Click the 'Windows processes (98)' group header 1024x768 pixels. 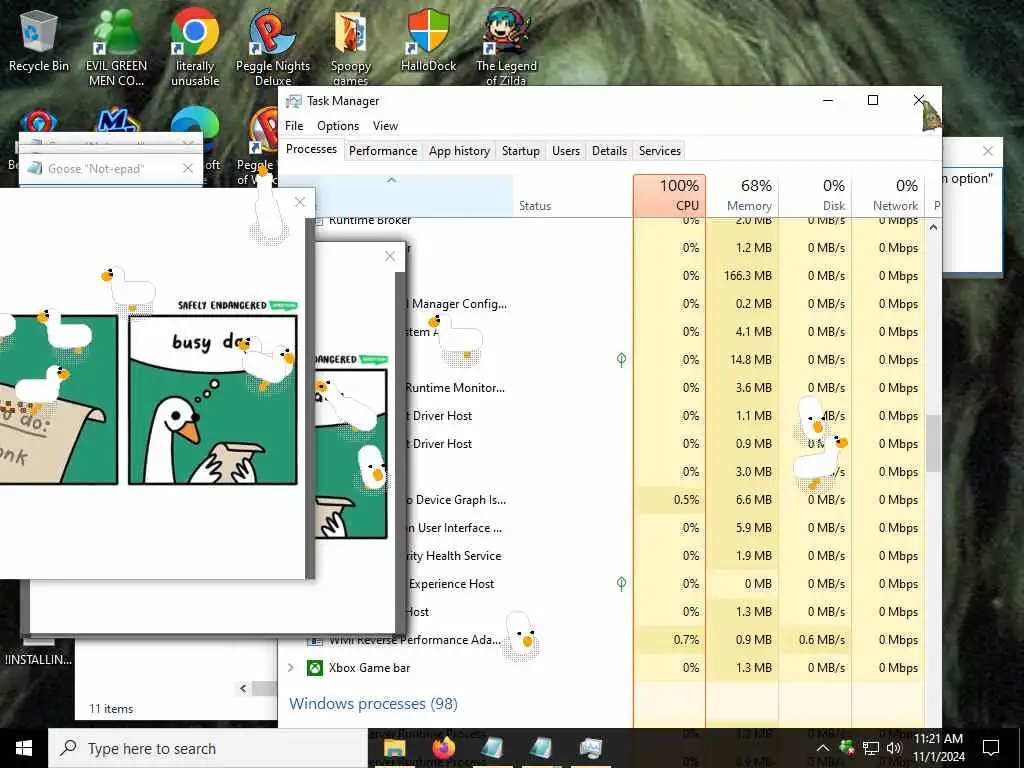pos(374,703)
